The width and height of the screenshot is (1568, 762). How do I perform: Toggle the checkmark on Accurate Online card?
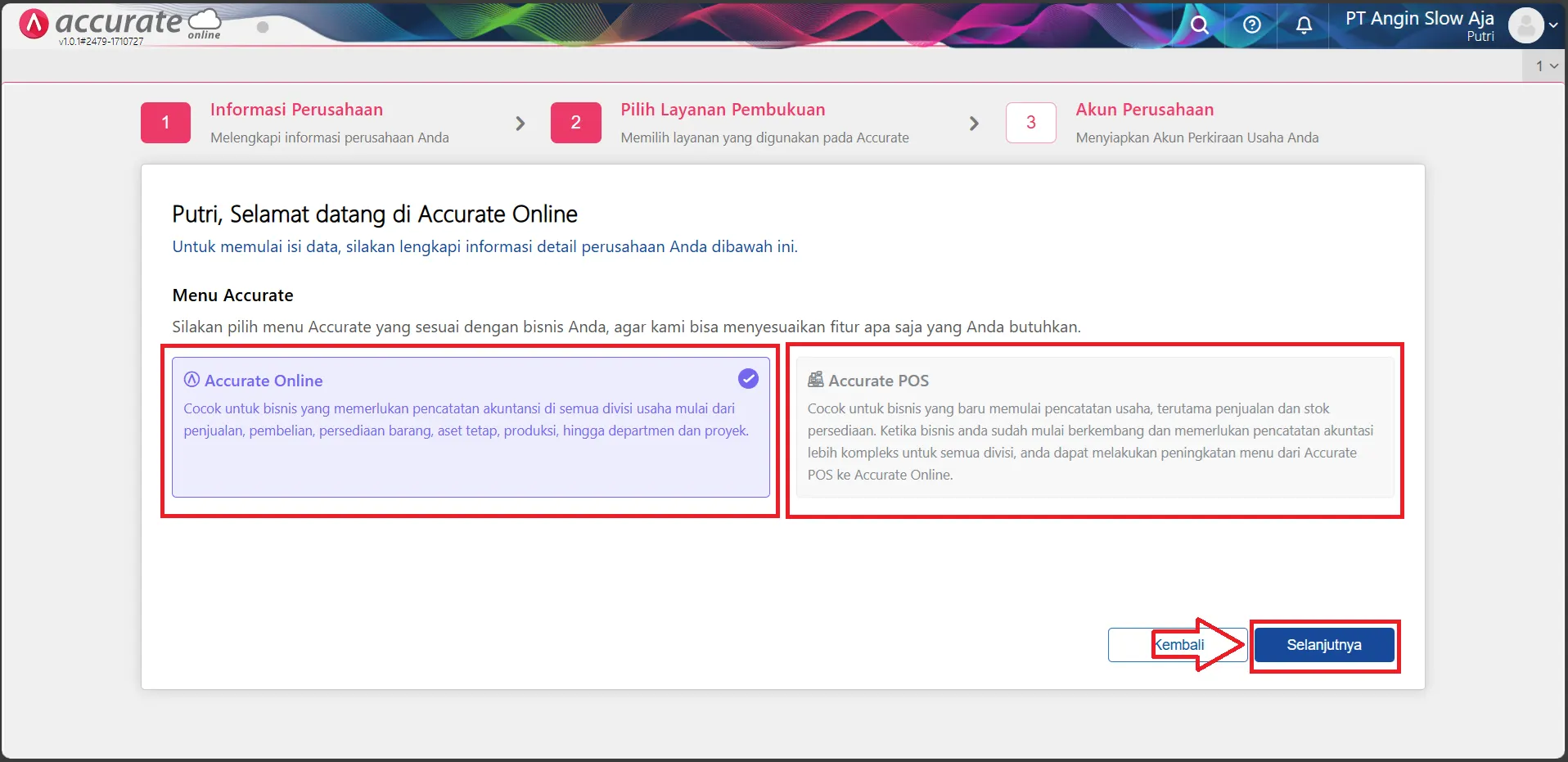tap(748, 379)
